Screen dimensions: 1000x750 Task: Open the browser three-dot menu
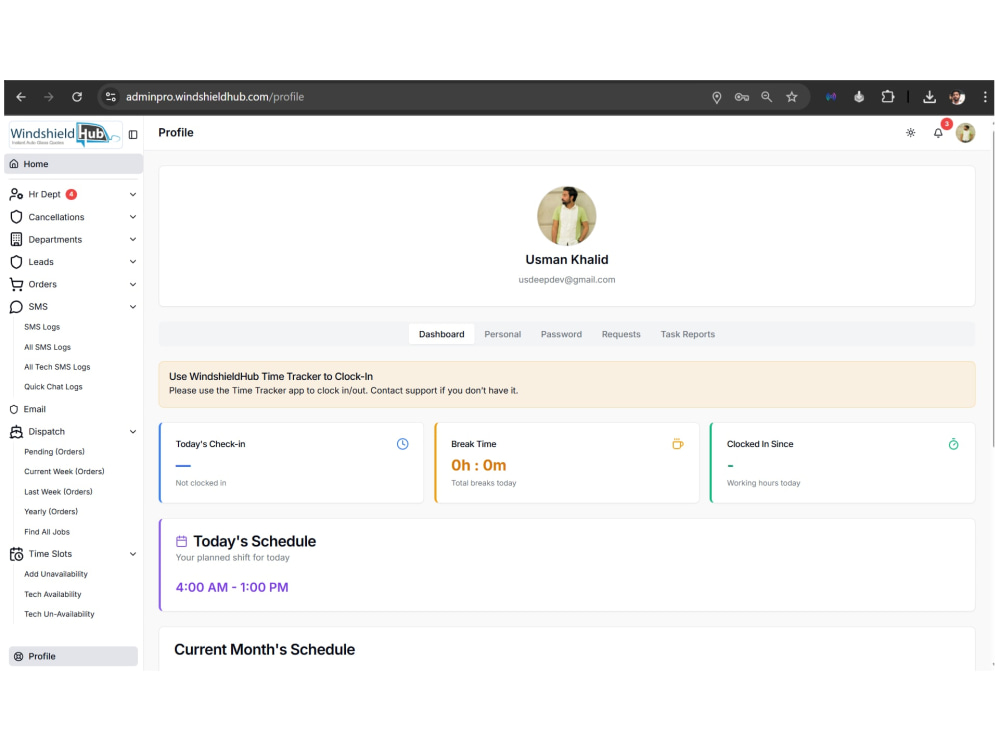pyautogui.click(x=985, y=97)
